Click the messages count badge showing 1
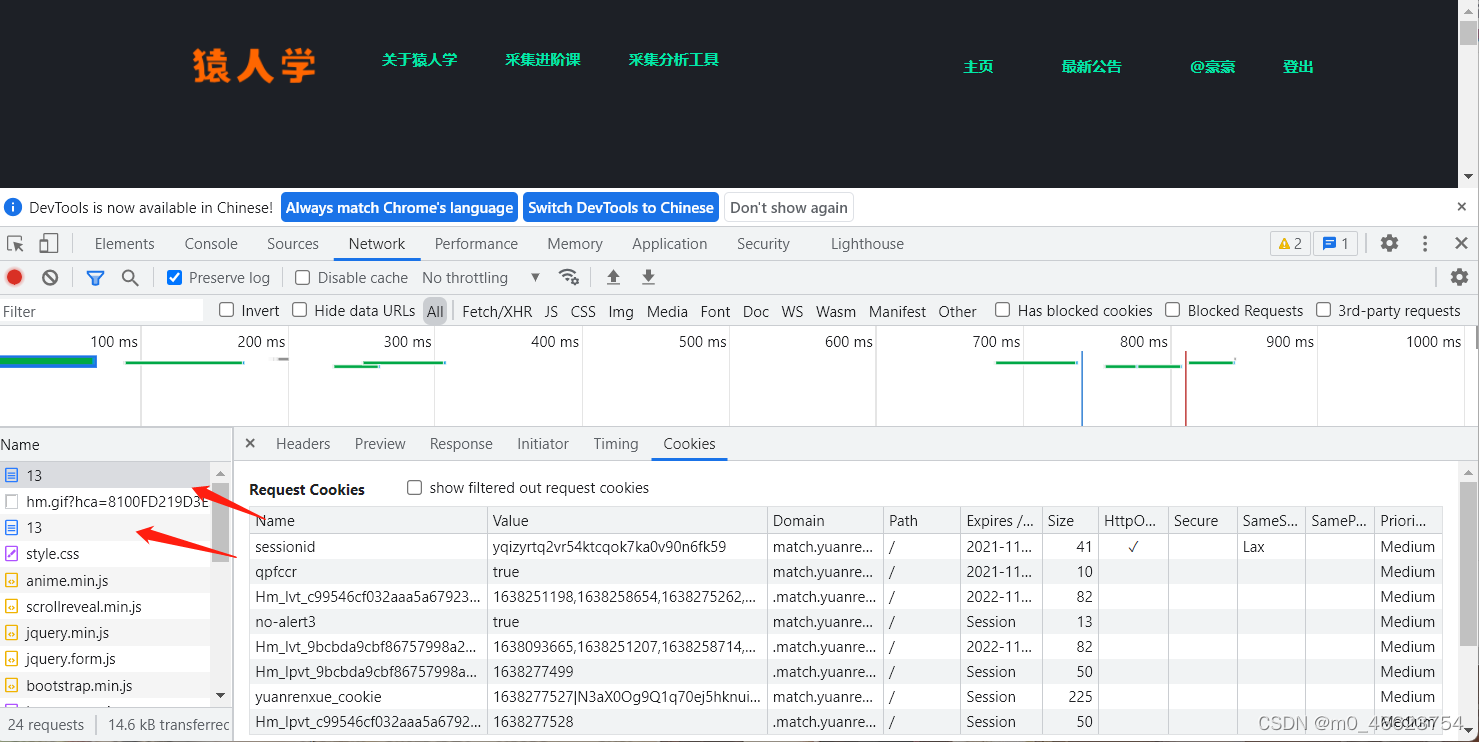 (1335, 243)
